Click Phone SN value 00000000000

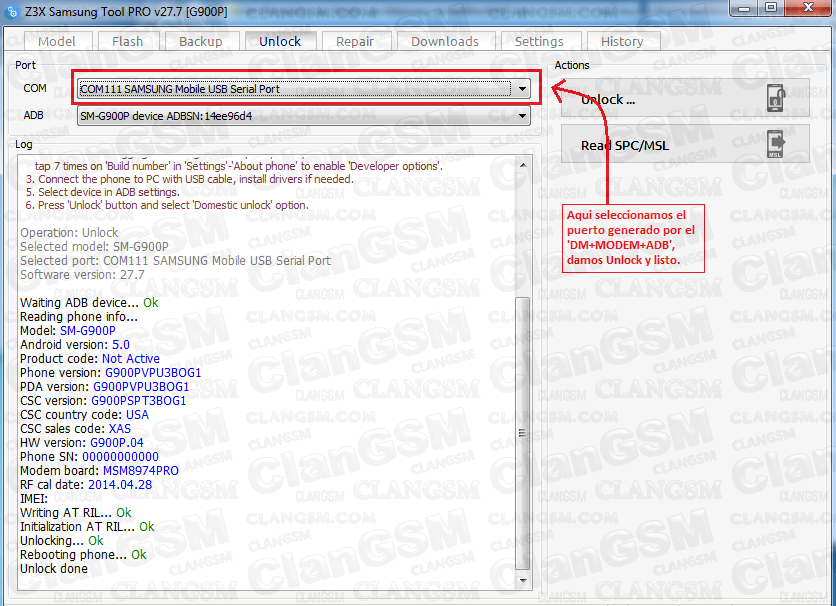click(120, 456)
